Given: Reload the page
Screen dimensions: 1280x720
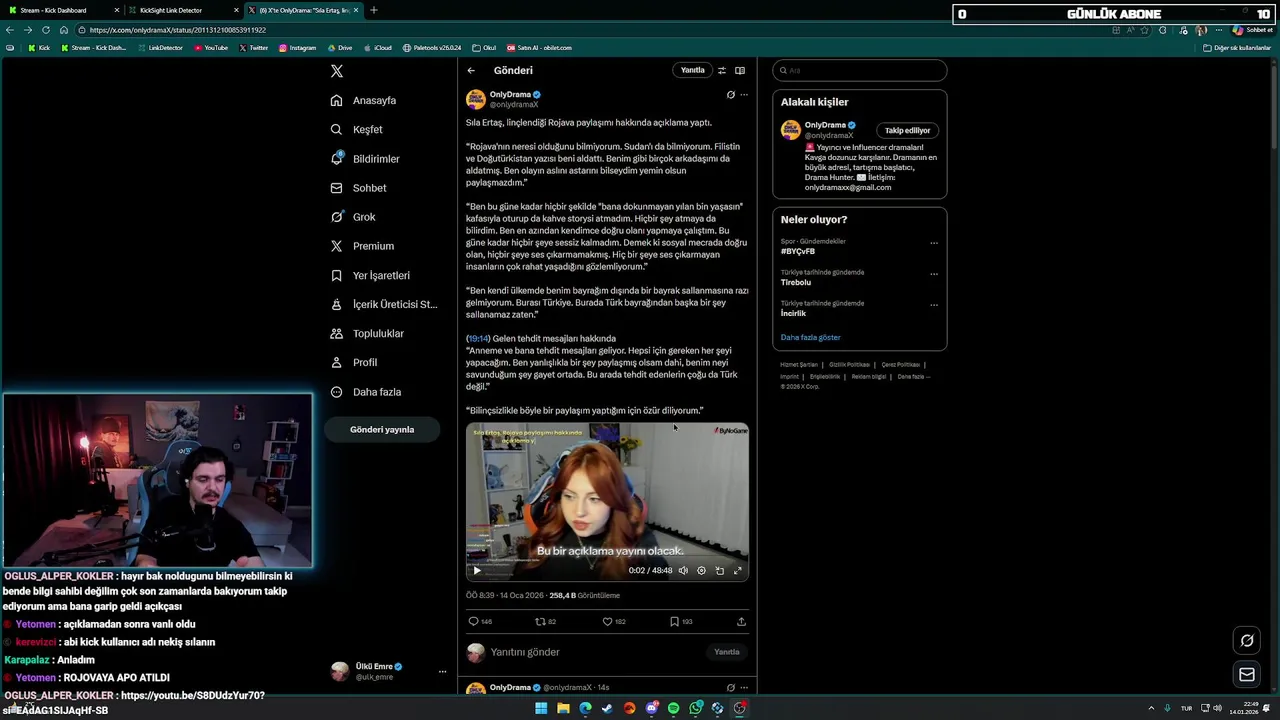Looking at the screenshot, I should (46, 30).
